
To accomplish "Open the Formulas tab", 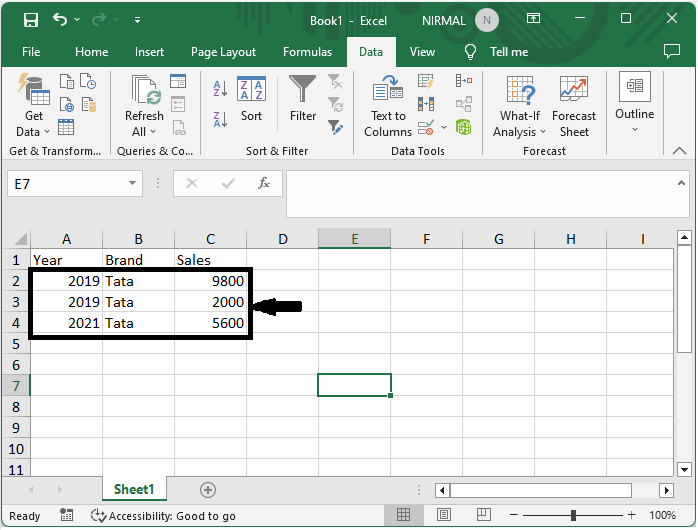I will point(307,52).
